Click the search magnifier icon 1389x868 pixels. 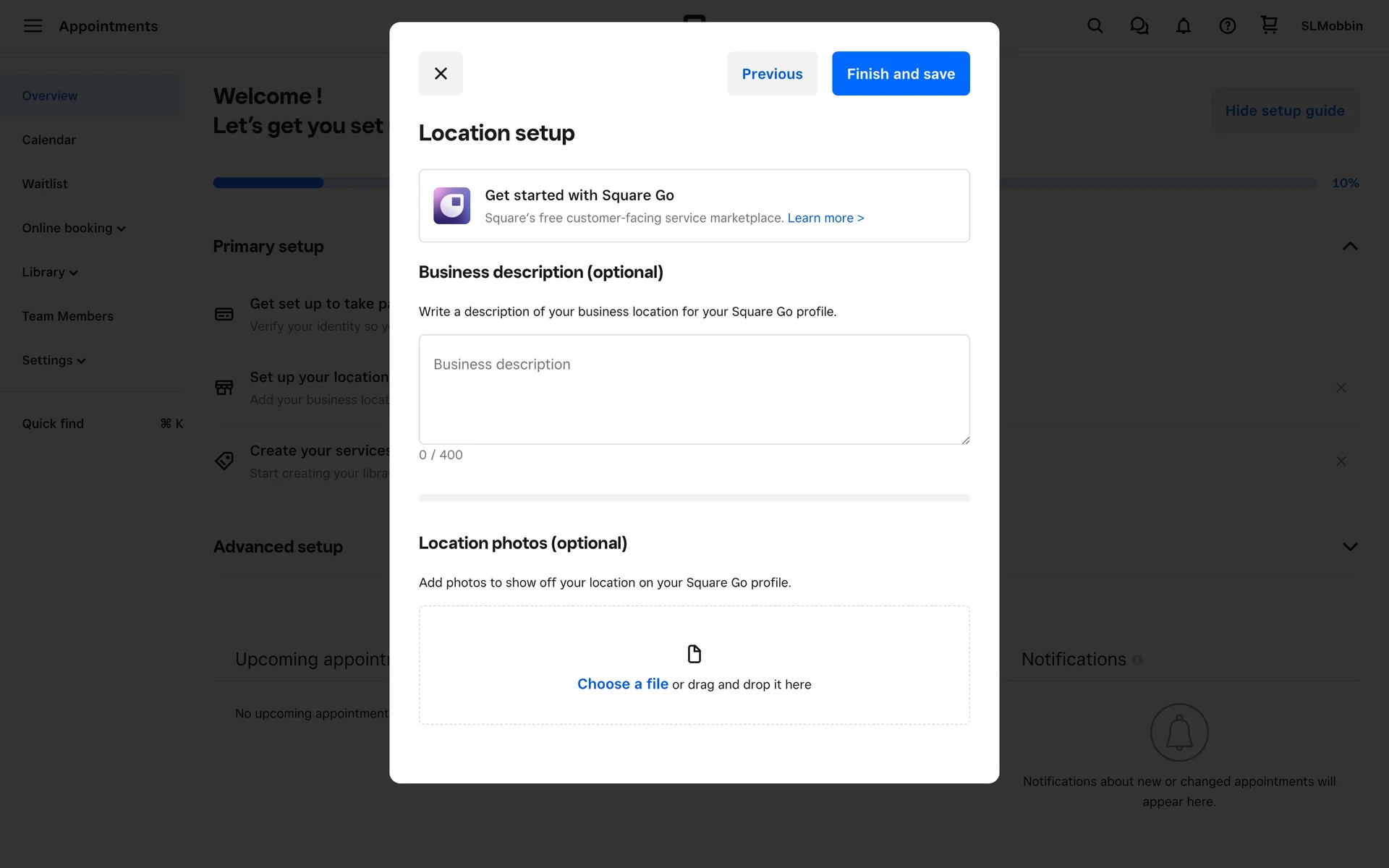[1095, 26]
